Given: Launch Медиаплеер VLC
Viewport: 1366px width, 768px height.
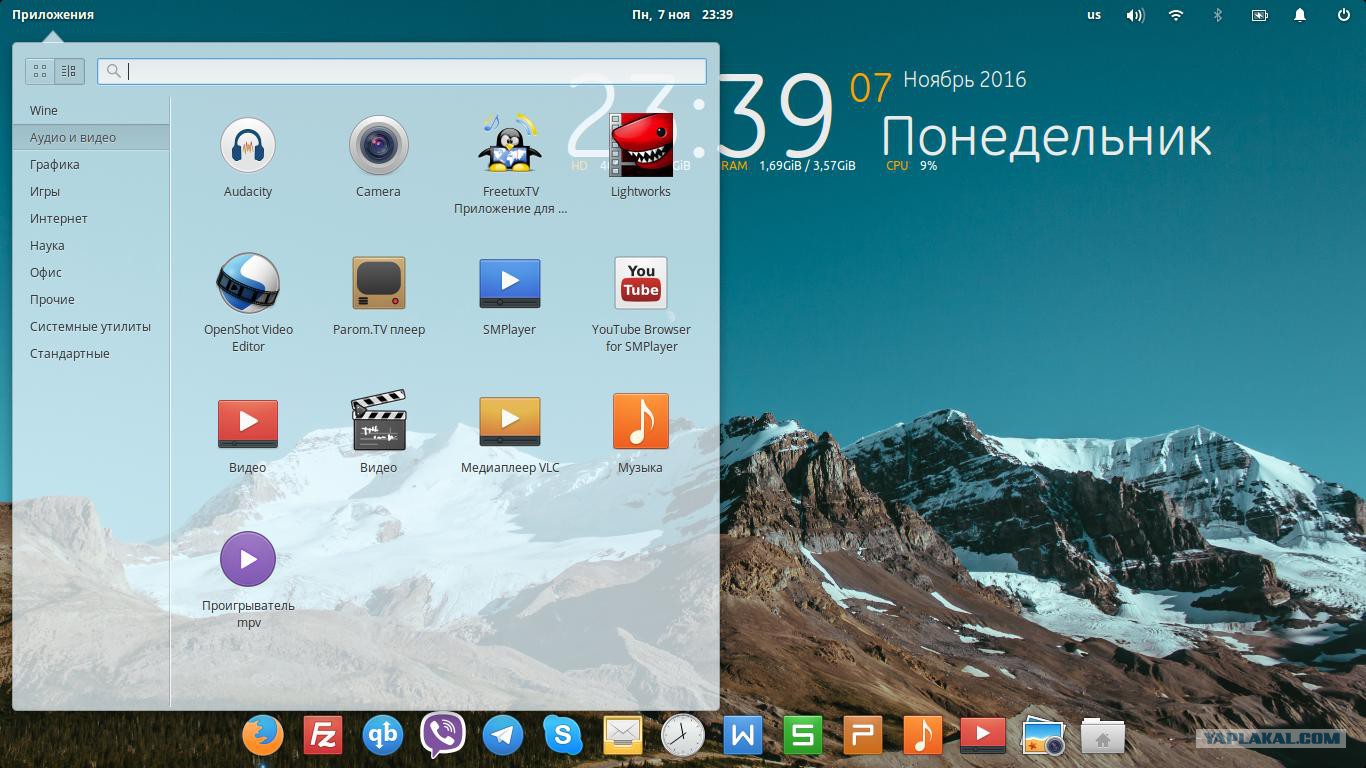Looking at the screenshot, I should click(x=510, y=422).
